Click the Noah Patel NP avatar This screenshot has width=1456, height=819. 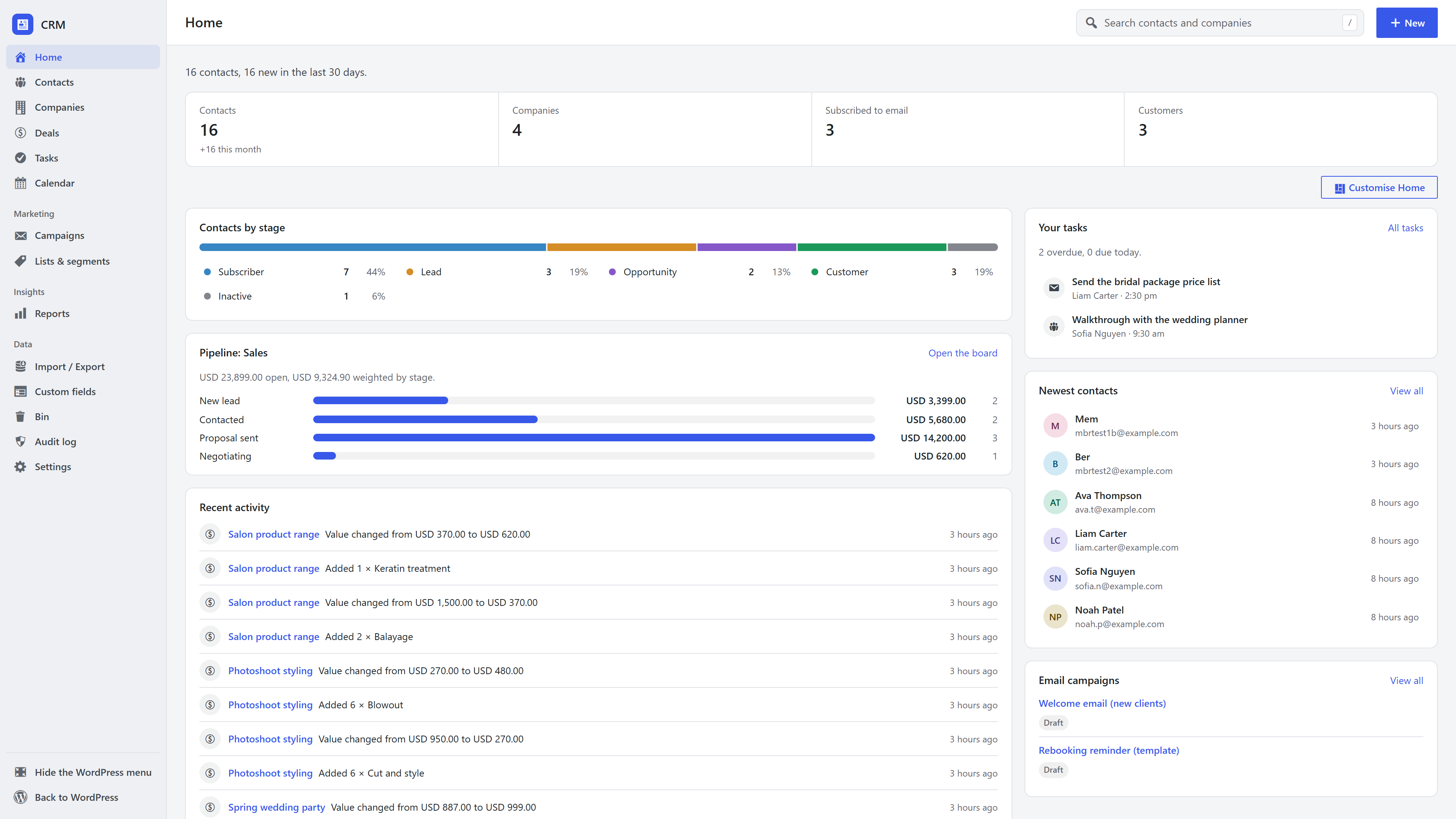[x=1055, y=617]
